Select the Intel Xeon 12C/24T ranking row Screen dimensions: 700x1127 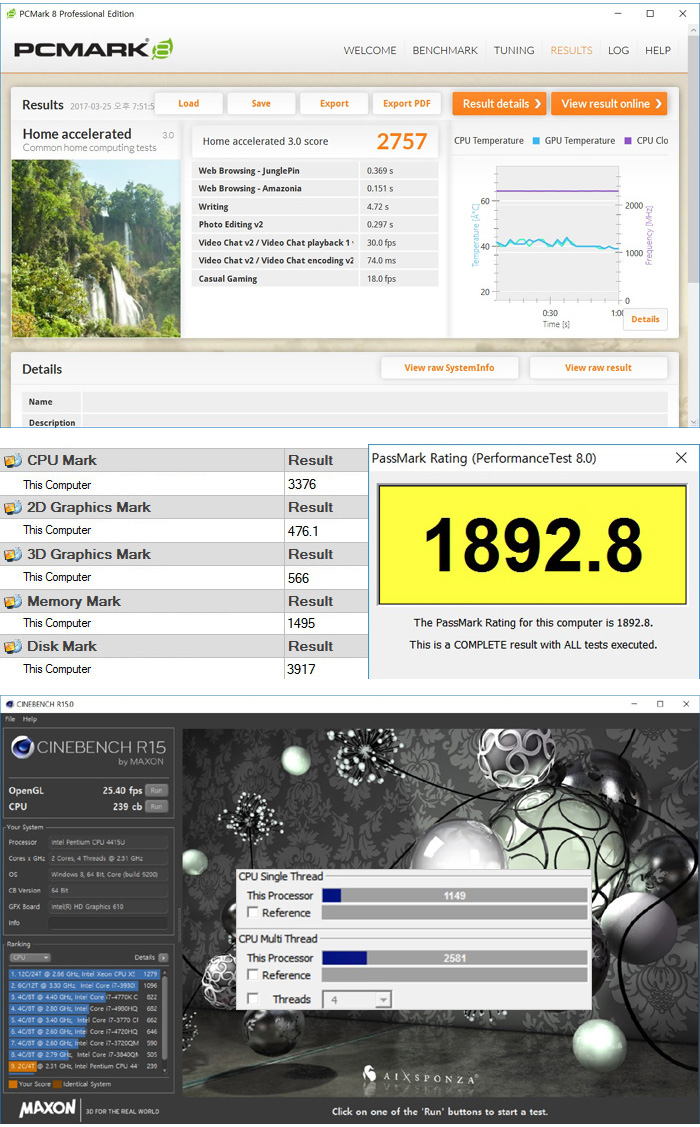(84, 974)
